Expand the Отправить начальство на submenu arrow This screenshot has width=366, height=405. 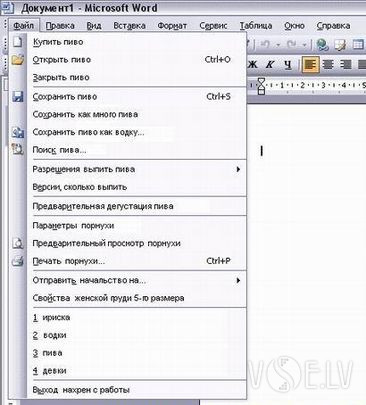[238, 280]
